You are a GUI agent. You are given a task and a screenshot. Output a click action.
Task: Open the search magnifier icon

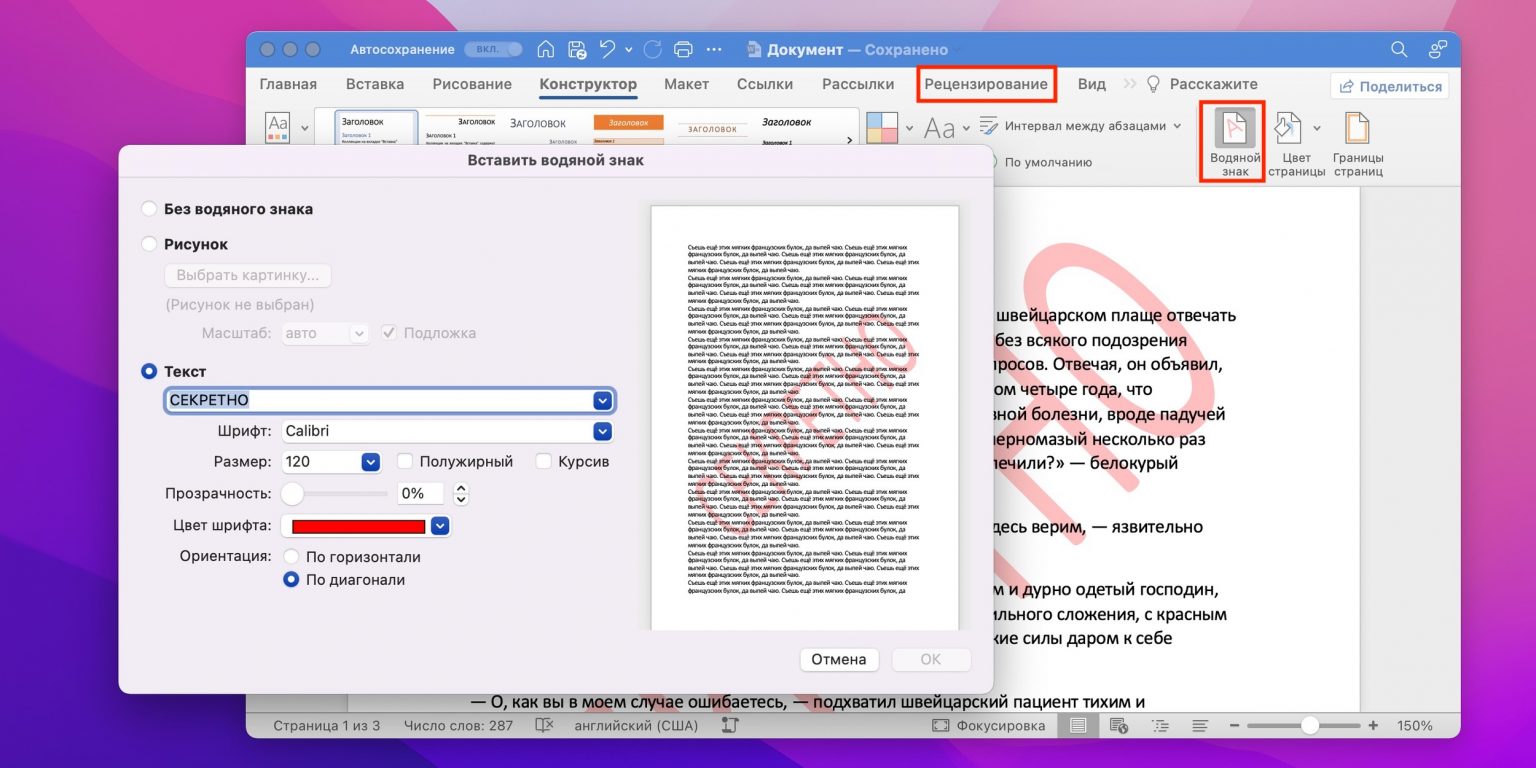[1399, 50]
